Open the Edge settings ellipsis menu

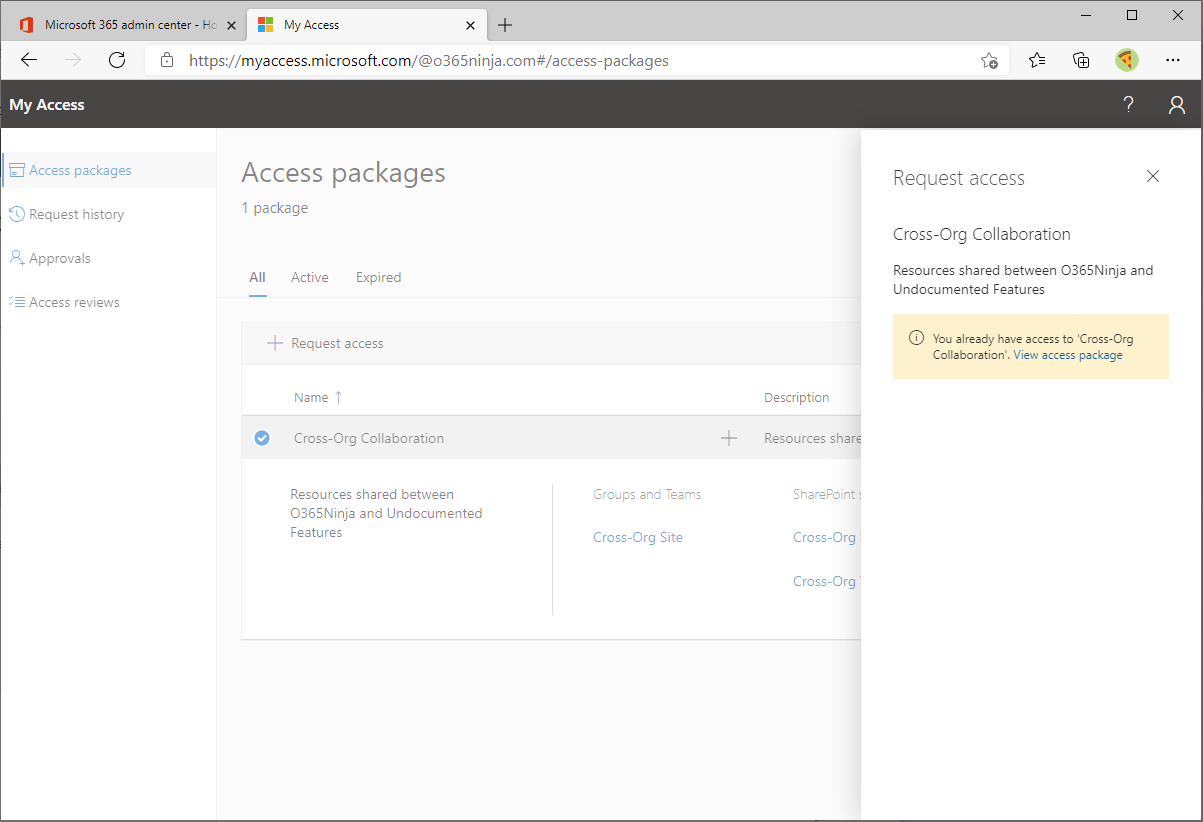1172,60
